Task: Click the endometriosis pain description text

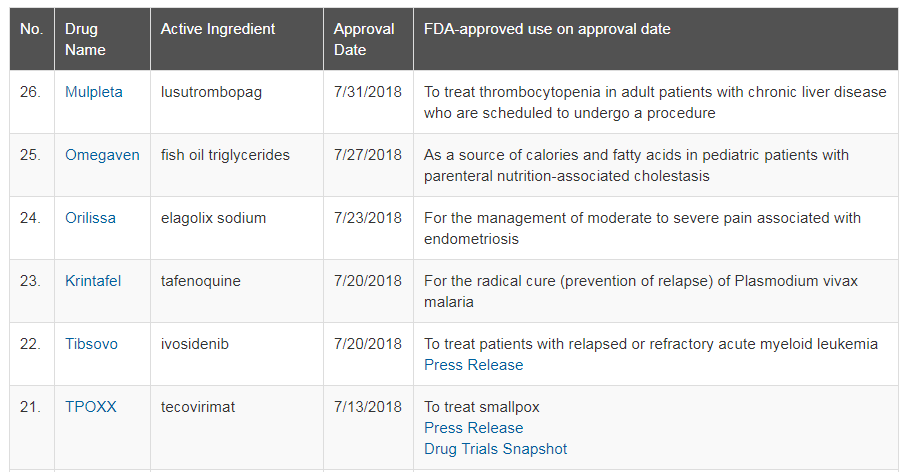Action: click(x=642, y=228)
